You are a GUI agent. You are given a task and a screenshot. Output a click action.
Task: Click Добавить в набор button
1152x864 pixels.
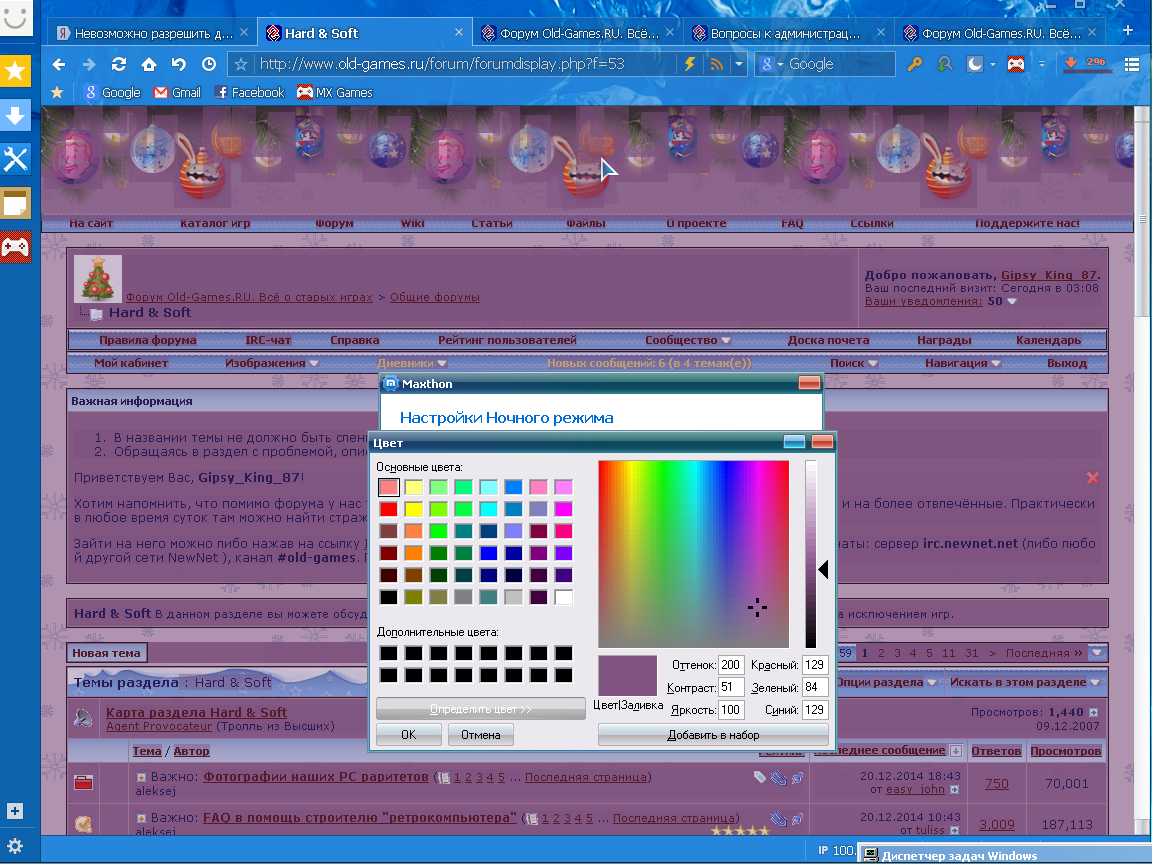click(x=713, y=735)
